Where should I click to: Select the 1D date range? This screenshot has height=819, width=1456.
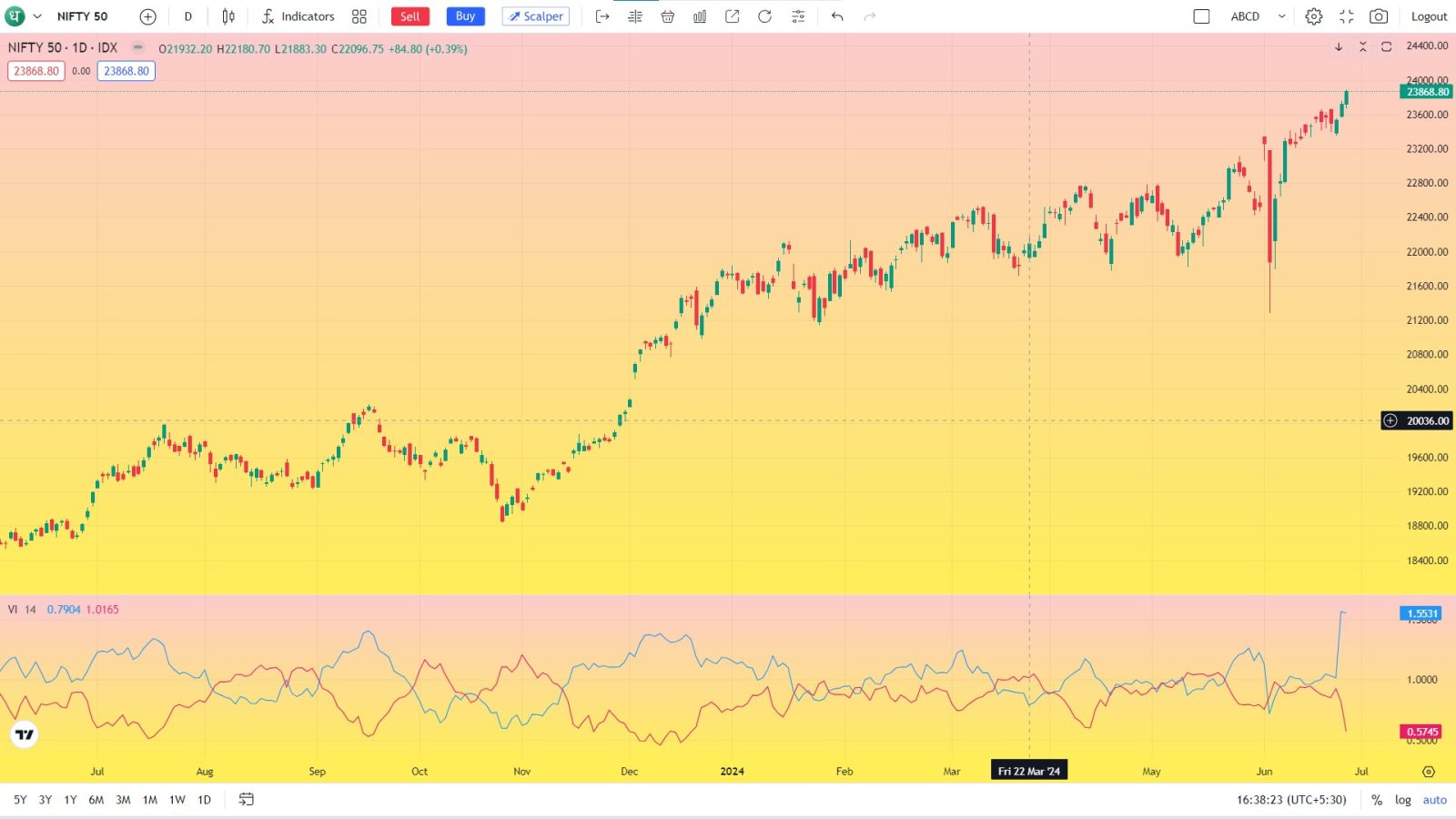205,800
